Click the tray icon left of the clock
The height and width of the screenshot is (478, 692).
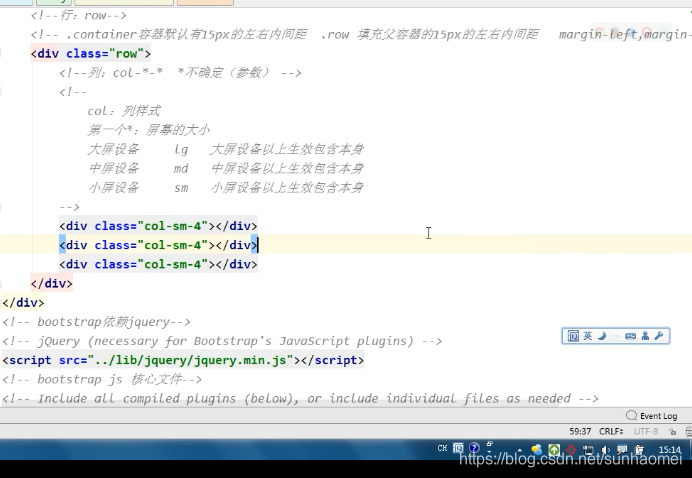(x=639, y=450)
